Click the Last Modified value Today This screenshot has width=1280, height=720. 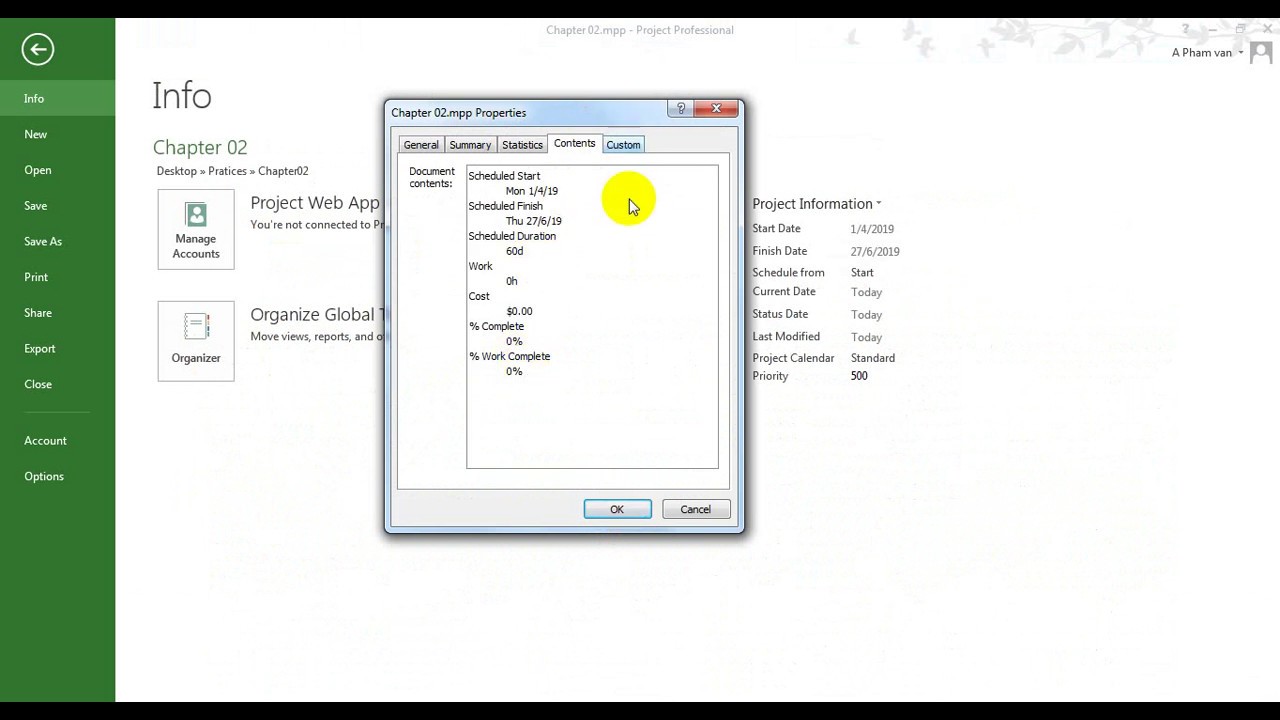coord(866,338)
